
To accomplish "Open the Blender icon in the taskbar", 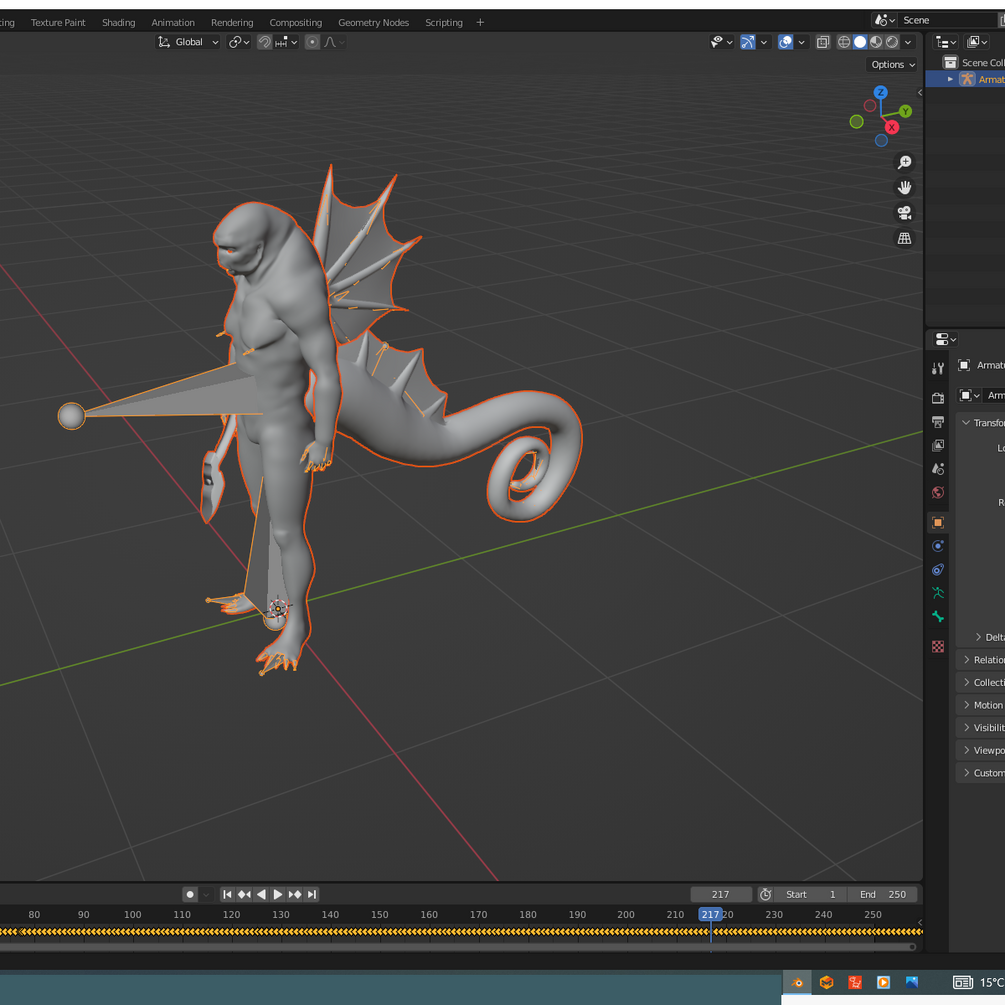I will click(x=797, y=983).
